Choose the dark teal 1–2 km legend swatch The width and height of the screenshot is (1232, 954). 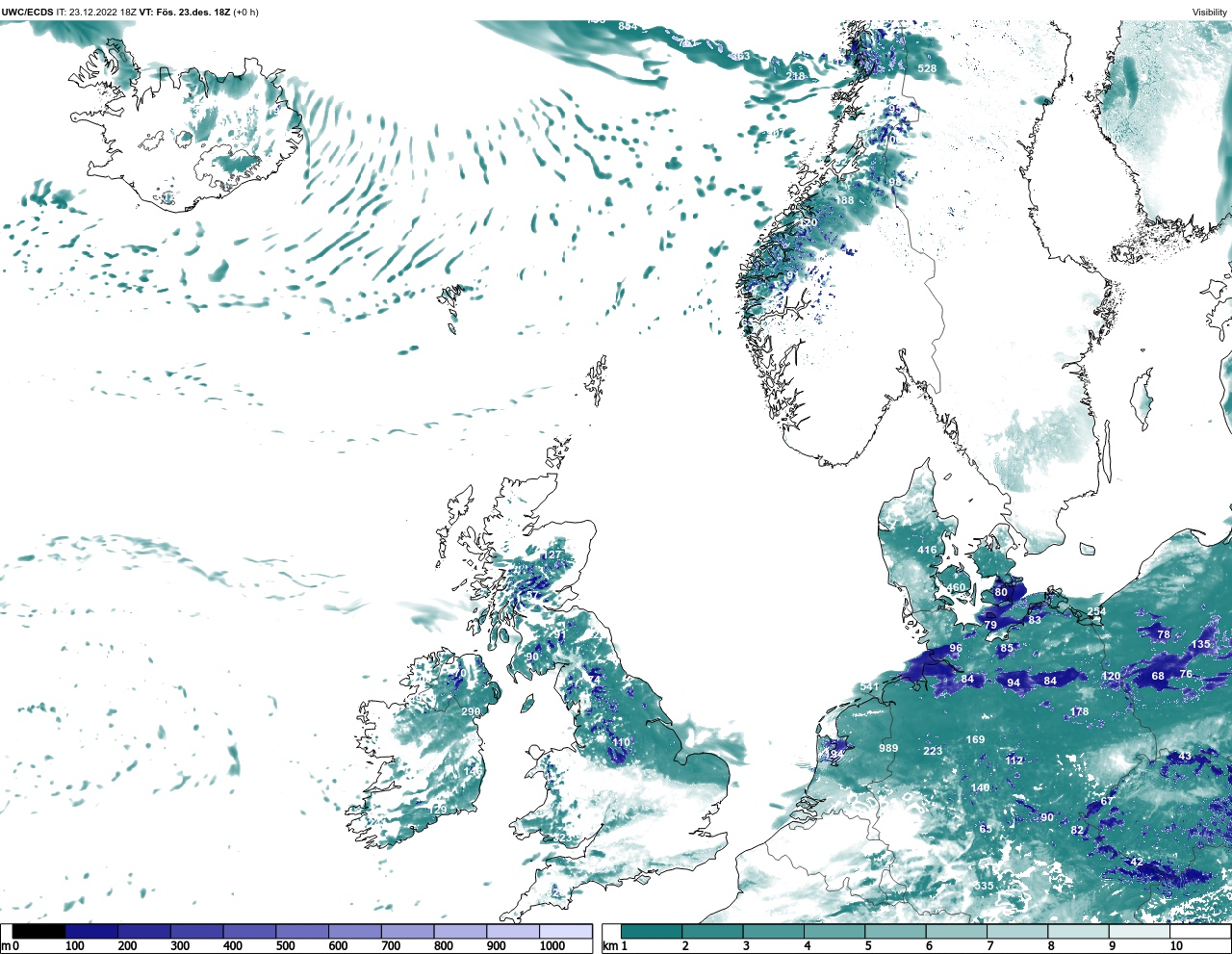click(652, 932)
